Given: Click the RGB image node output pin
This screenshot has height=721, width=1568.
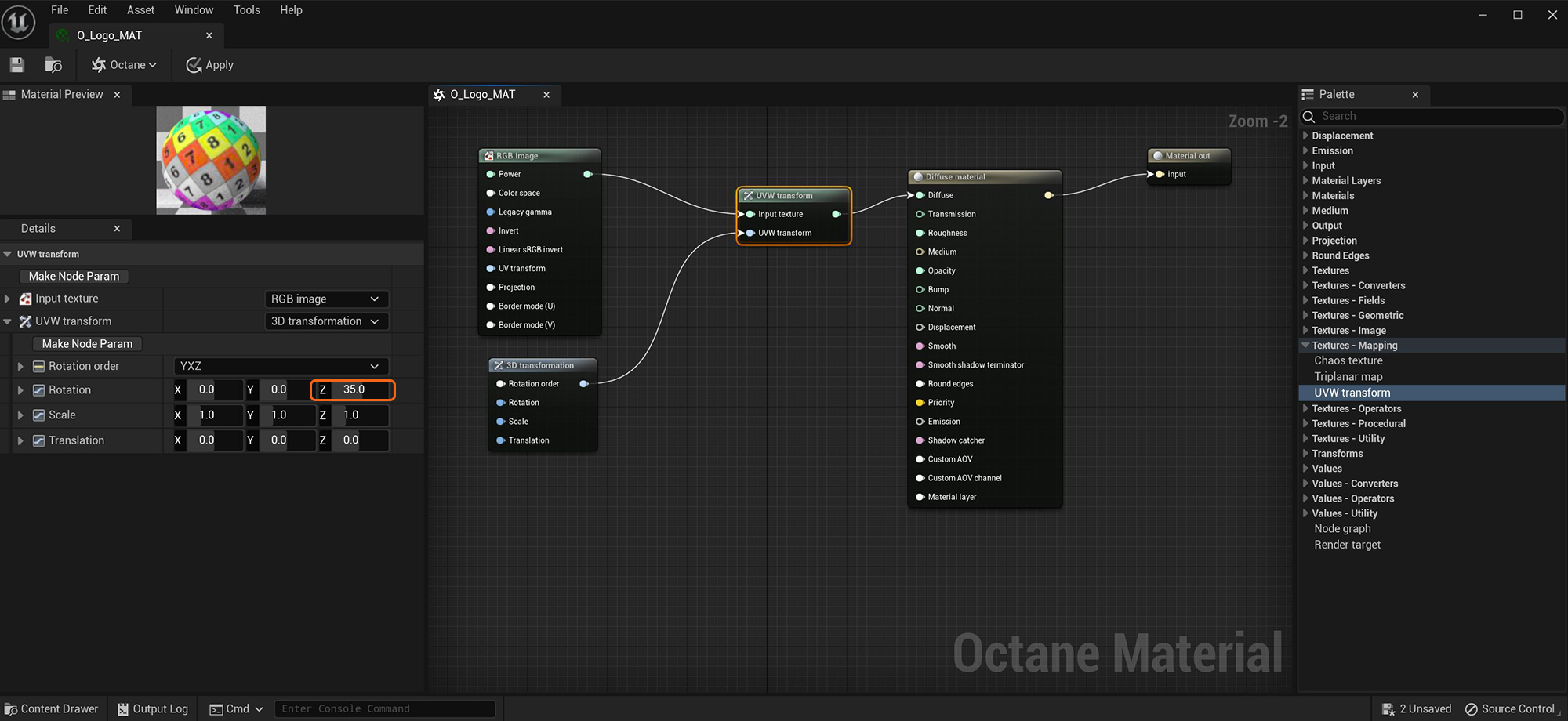Looking at the screenshot, I should tap(587, 174).
